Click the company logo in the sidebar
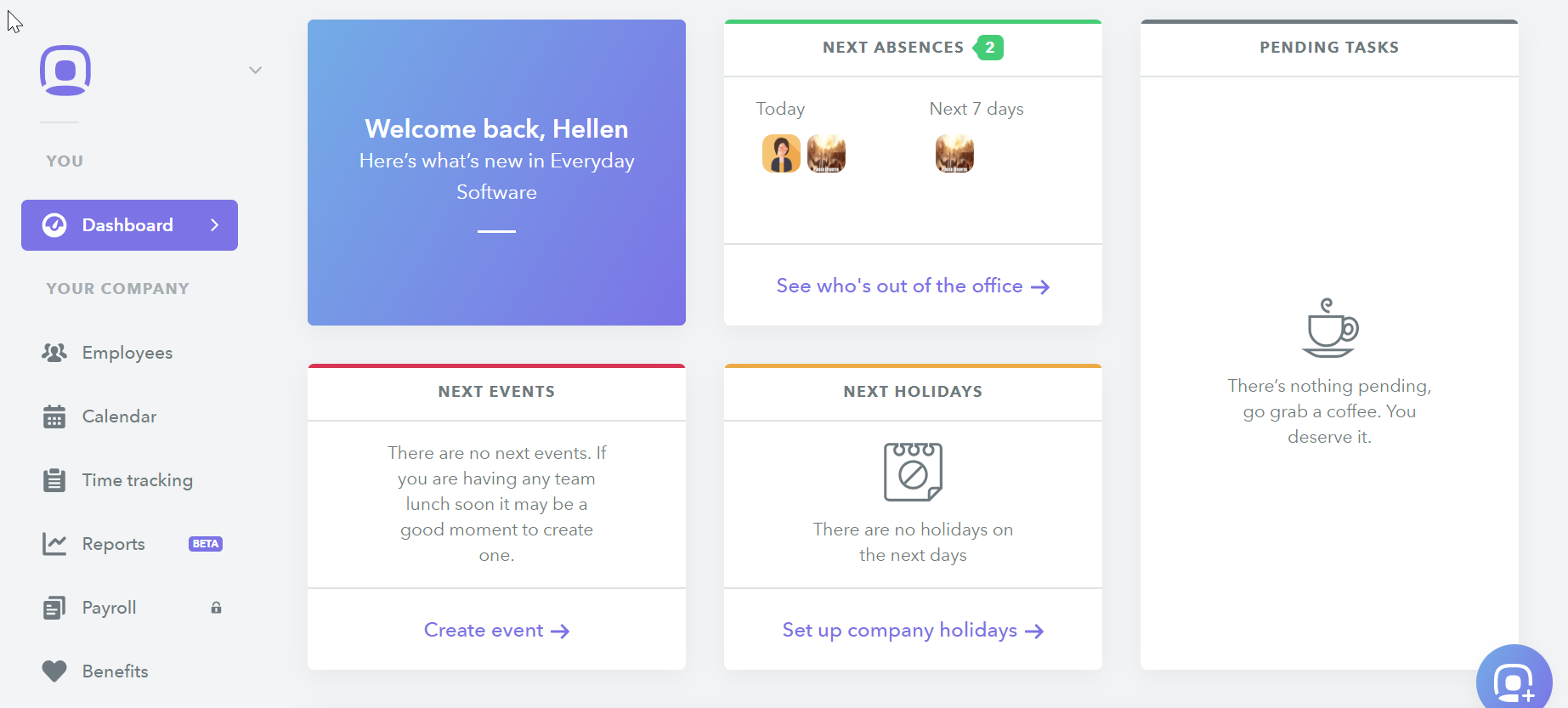1568x708 pixels. pyautogui.click(x=65, y=70)
